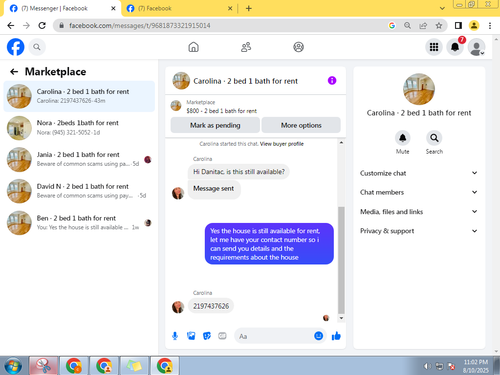Click the $800 listing thumbnail under Marketplace
500x375 pixels.
(176, 106)
